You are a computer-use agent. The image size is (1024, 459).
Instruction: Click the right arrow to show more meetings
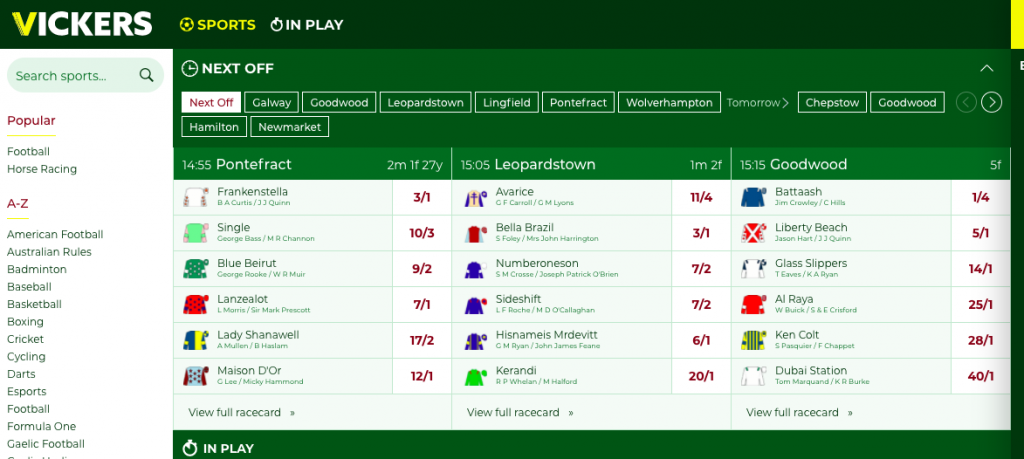tap(991, 103)
